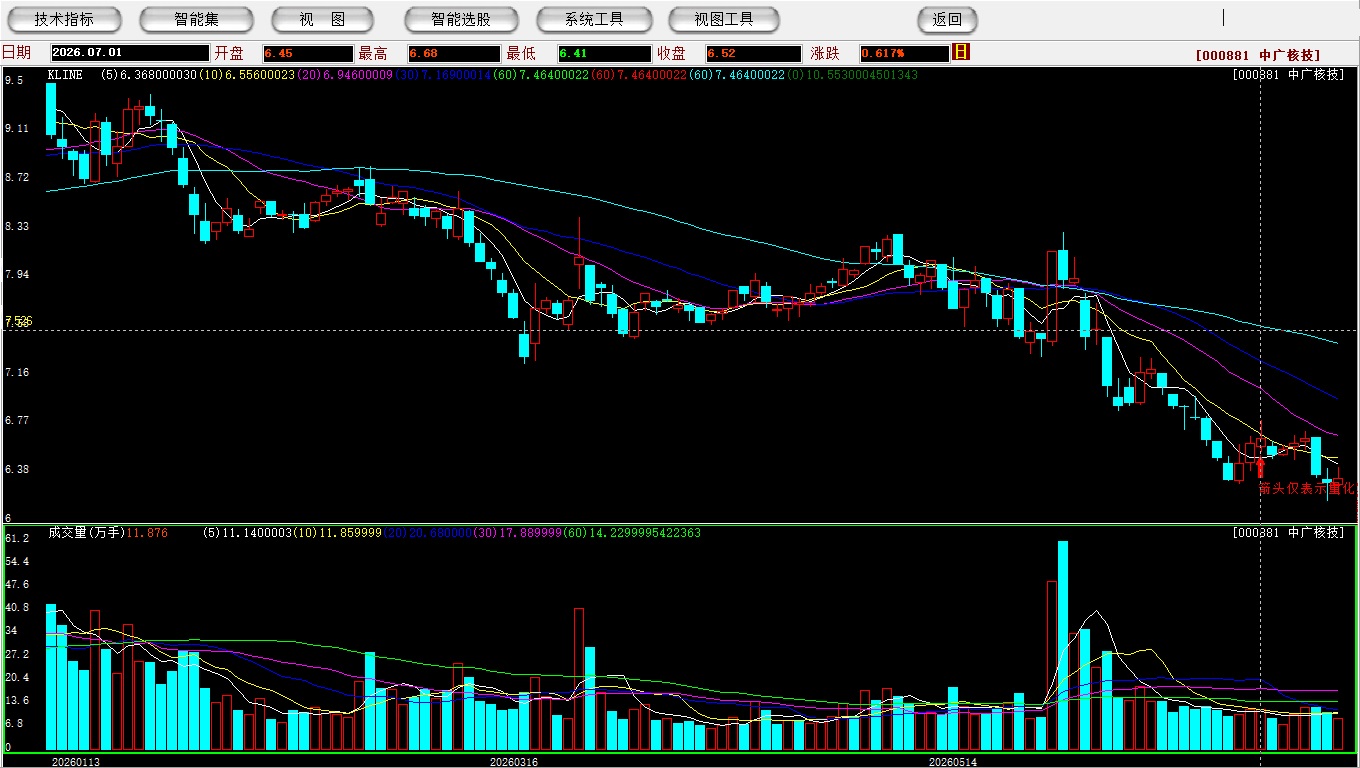Screen dimensions: 1360x768
Task: Click the 9.11 price axis label
Action: pyautogui.click(x=17, y=129)
